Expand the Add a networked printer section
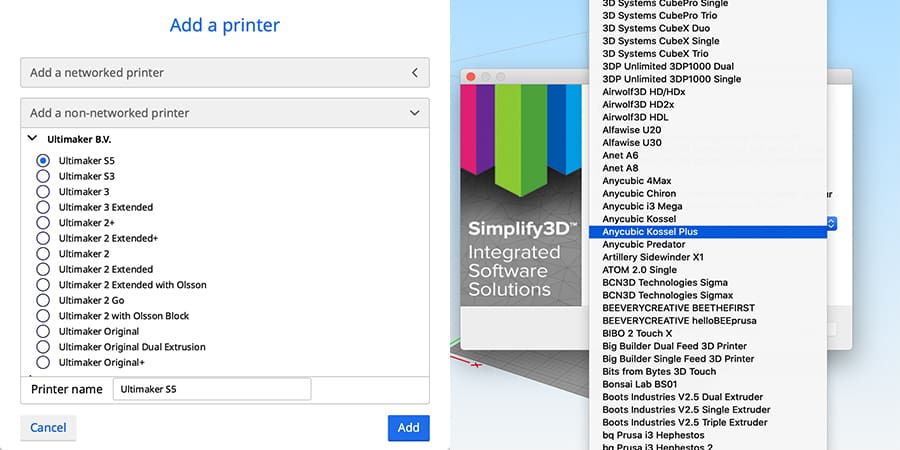The image size is (900, 450). (x=225, y=72)
